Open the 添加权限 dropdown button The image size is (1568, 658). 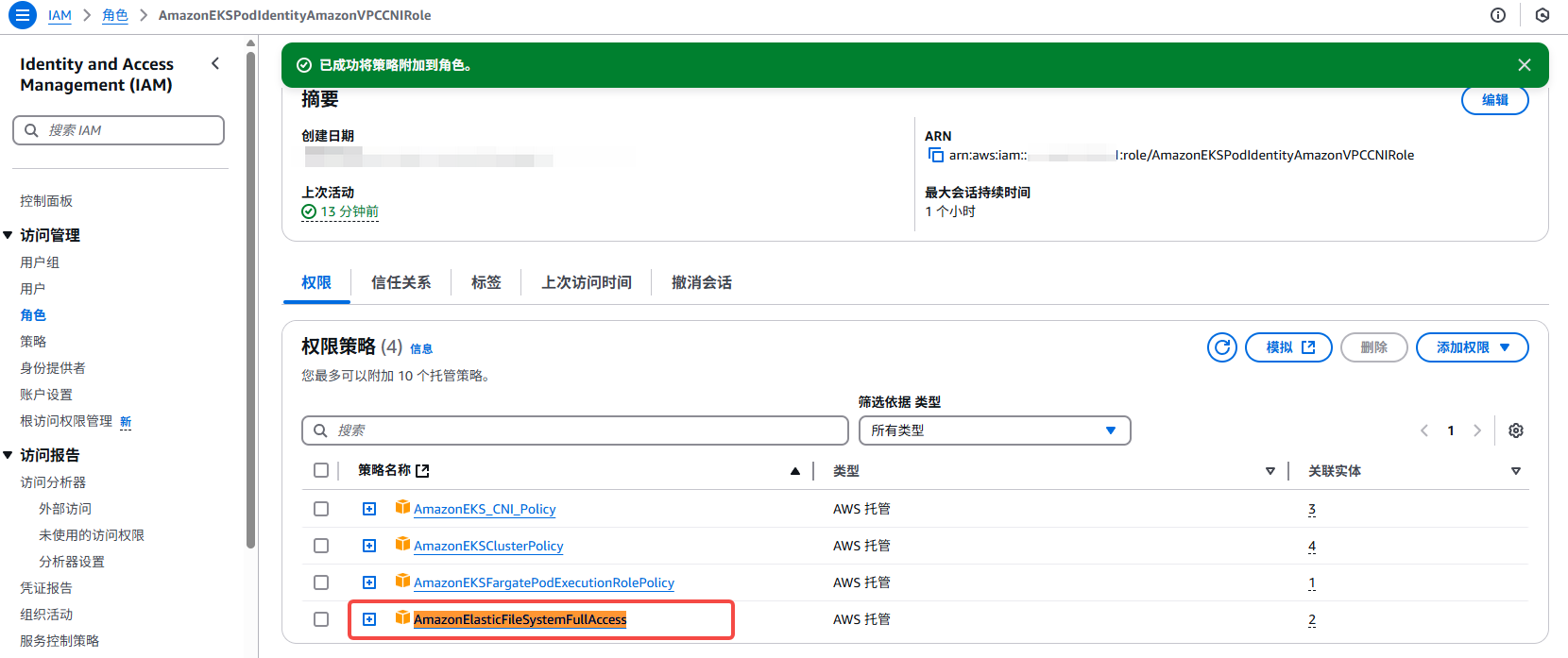click(x=1472, y=347)
